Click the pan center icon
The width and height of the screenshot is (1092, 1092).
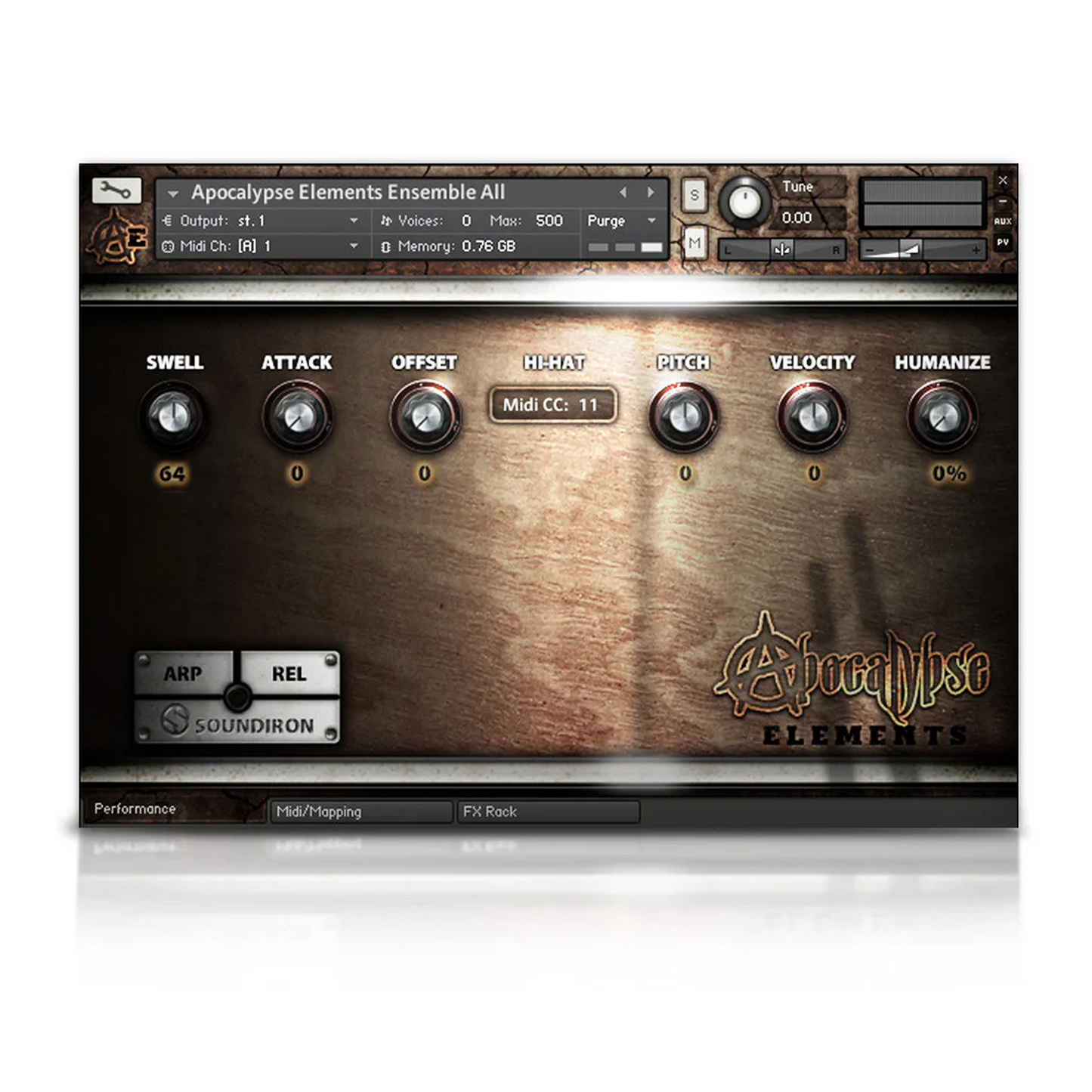(782, 249)
